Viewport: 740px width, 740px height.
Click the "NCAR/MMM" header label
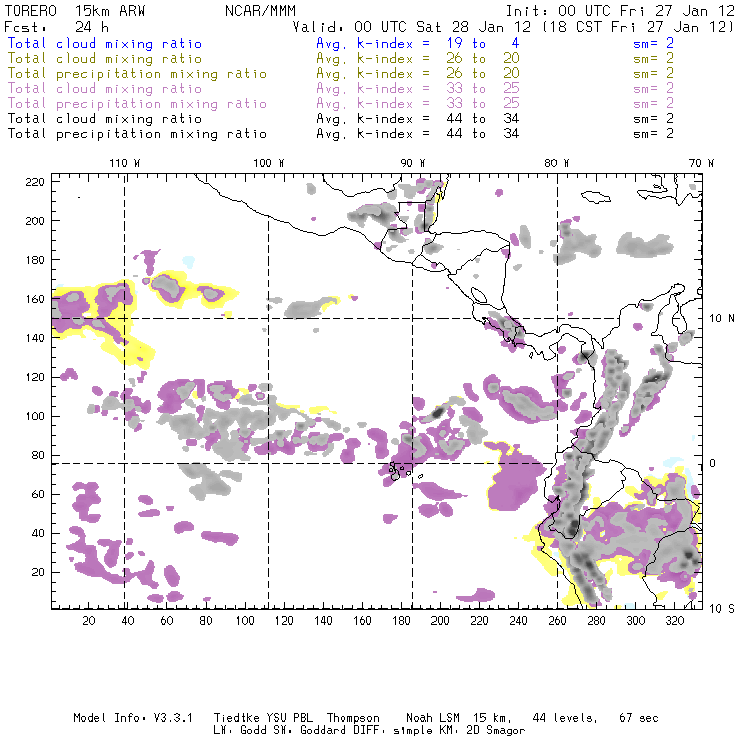tap(261, 11)
